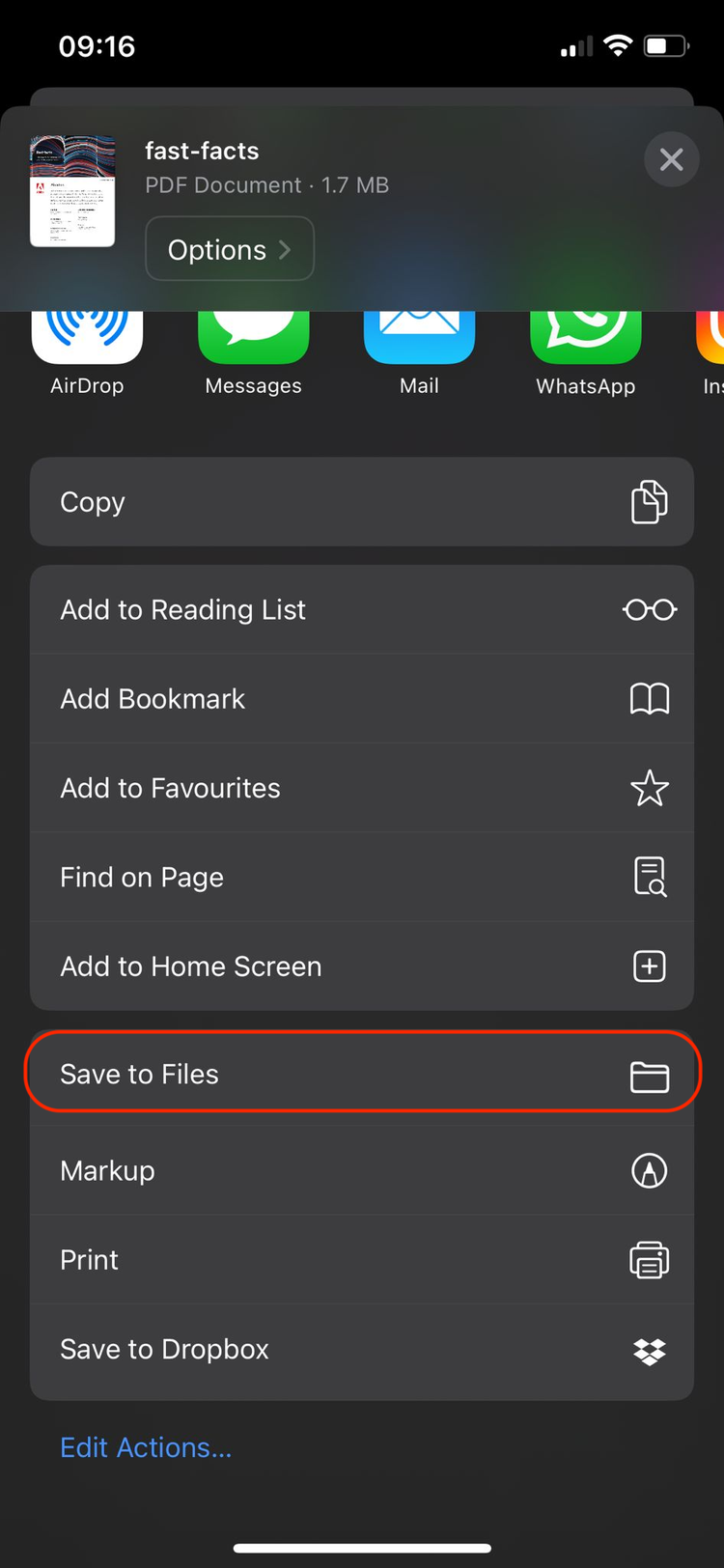Open Markup for the PDF
Viewport: 724px width, 1568px height.
point(362,1170)
